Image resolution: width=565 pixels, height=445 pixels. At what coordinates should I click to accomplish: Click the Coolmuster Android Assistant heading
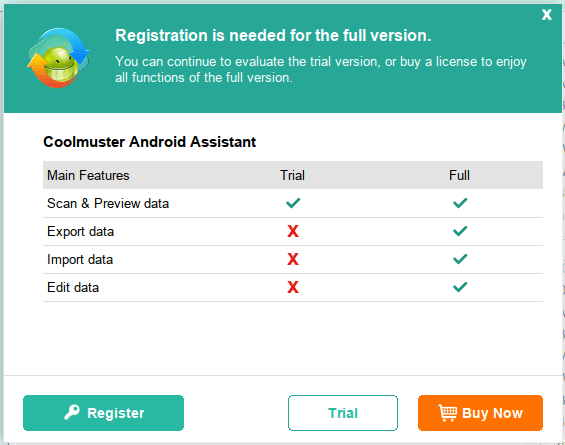tap(150, 142)
